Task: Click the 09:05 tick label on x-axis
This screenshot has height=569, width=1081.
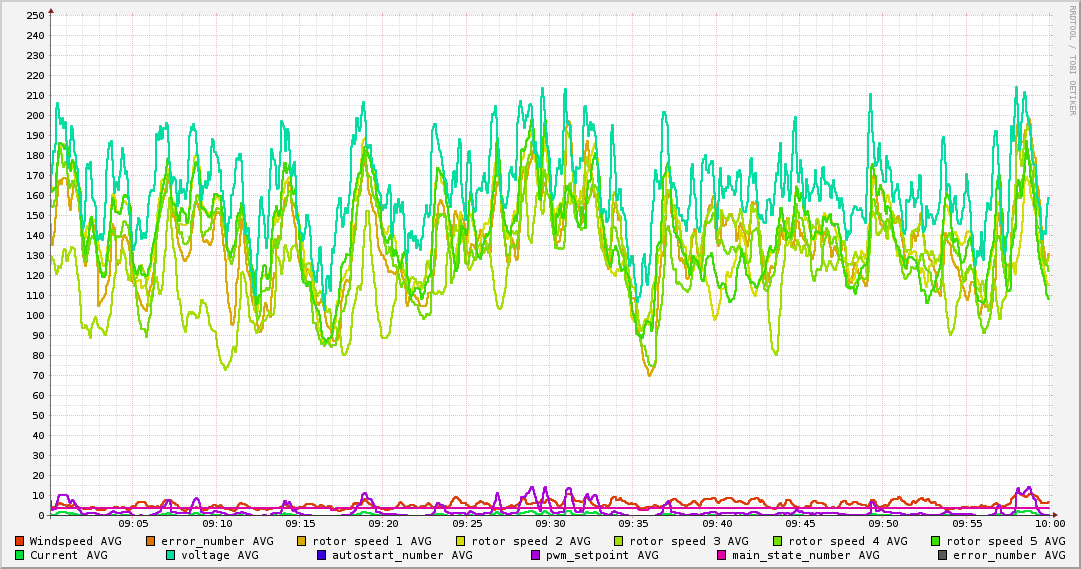Action: coord(134,523)
